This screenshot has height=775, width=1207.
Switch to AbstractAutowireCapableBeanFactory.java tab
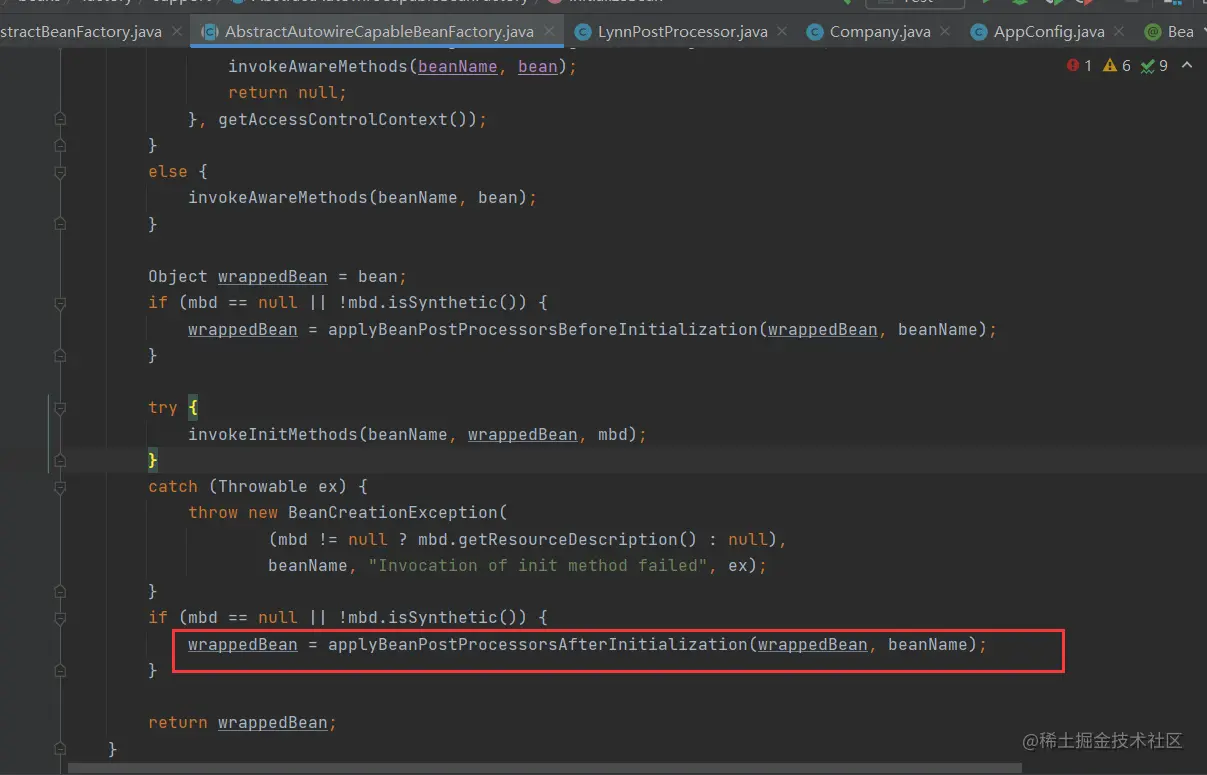(379, 31)
